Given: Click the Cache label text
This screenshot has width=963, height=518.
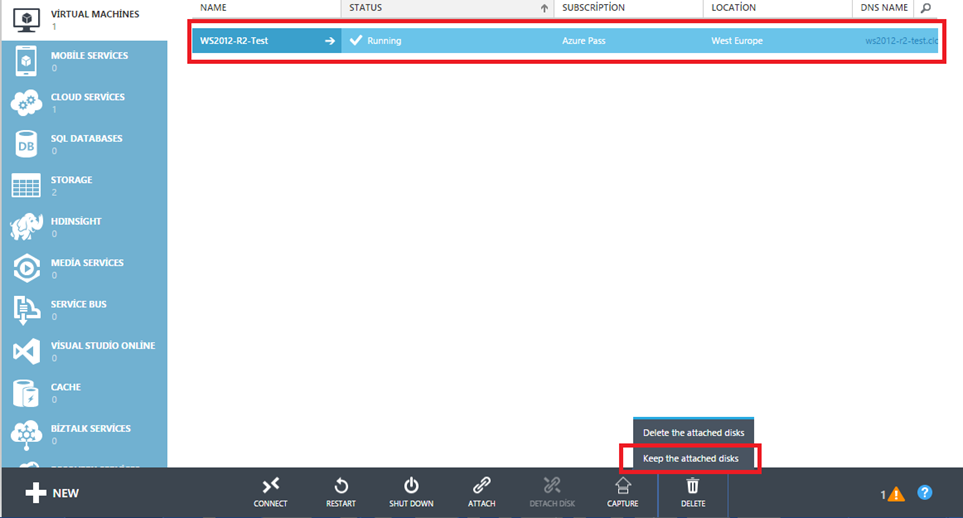Looking at the screenshot, I should coord(66,387).
